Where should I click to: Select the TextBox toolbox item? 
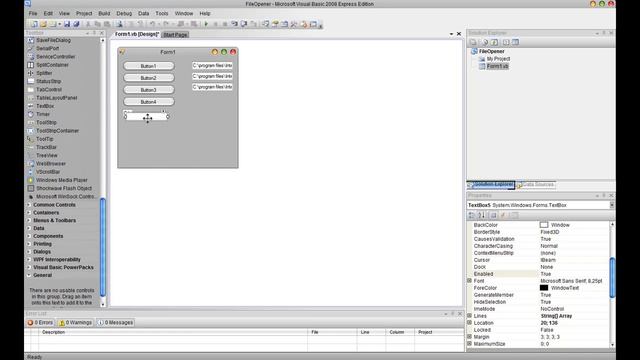(x=45, y=106)
